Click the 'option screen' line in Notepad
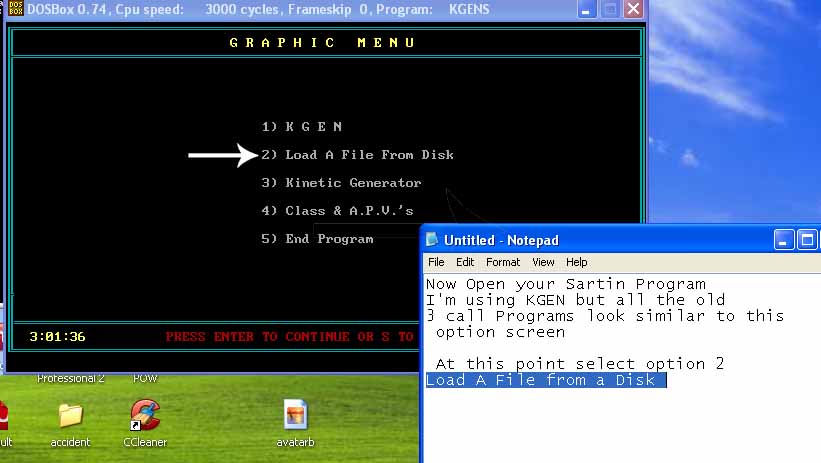This screenshot has width=821, height=463. tap(500, 332)
